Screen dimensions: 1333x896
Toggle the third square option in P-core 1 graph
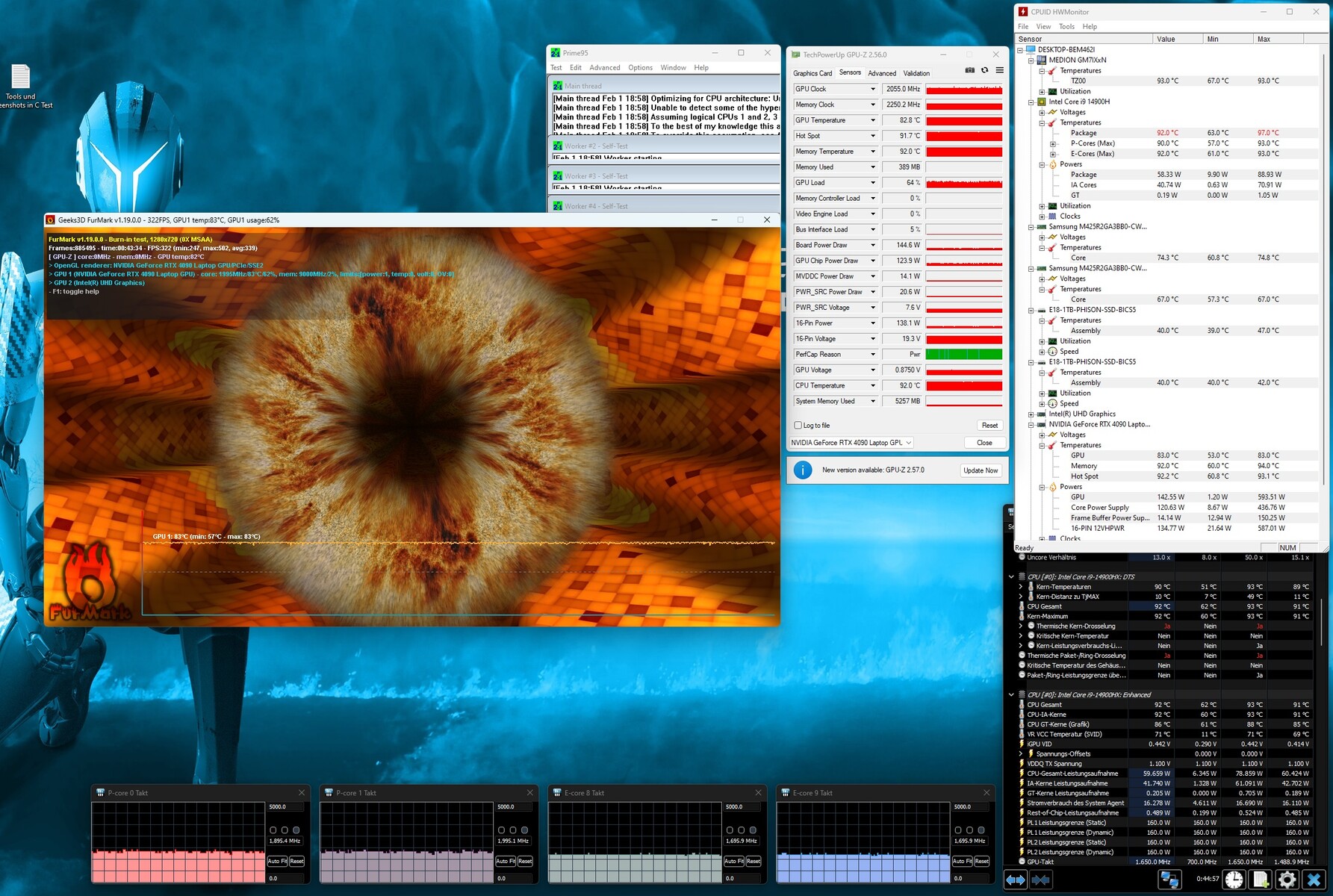coord(525,830)
